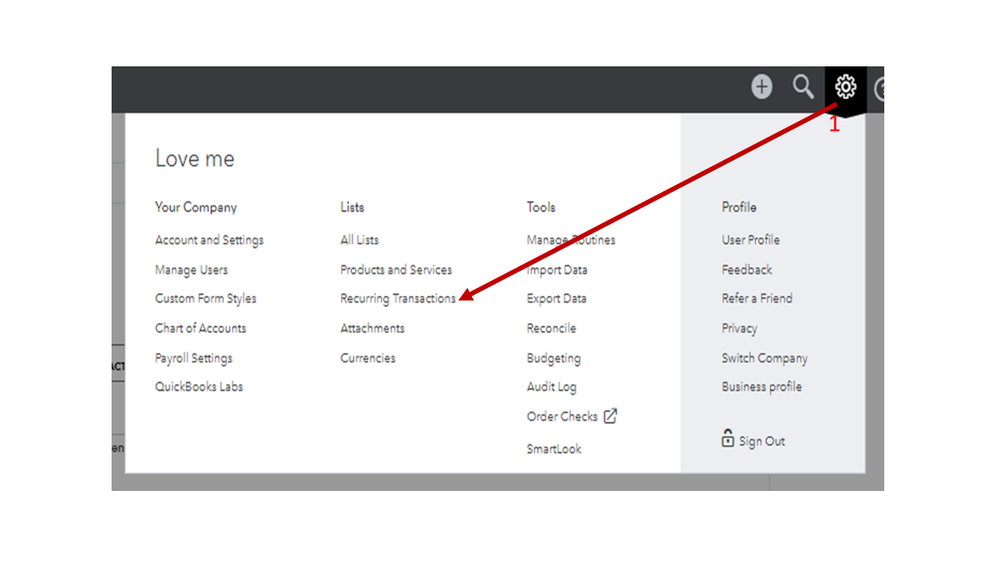Open User Profile link

coord(750,240)
